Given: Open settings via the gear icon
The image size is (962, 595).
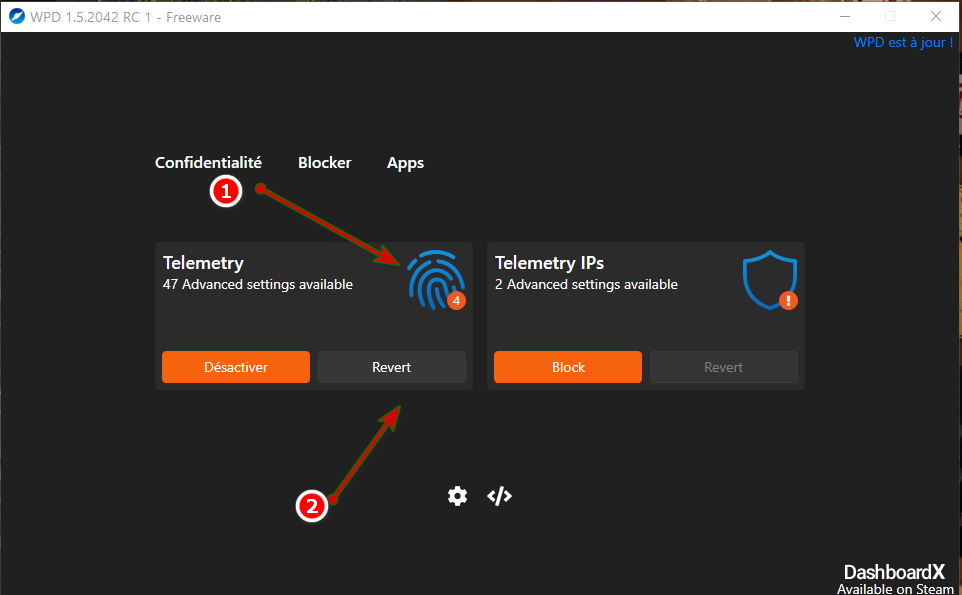Looking at the screenshot, I should coord(457,496).
